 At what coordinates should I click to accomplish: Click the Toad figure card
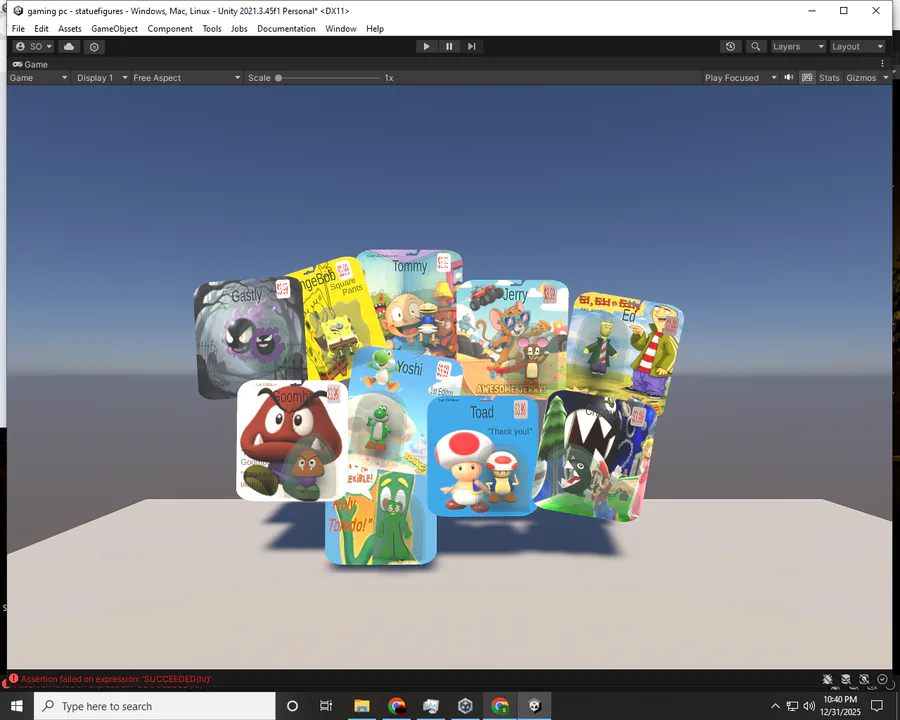[x=481, y=456]
